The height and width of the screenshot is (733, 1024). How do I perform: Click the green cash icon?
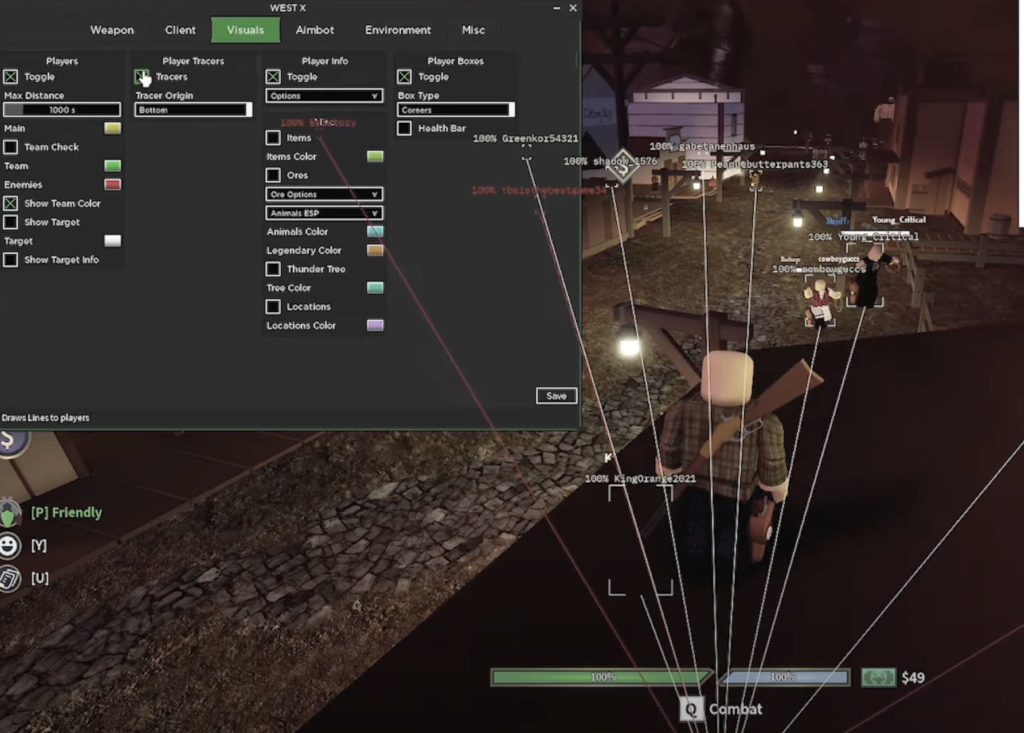point(878,677)
